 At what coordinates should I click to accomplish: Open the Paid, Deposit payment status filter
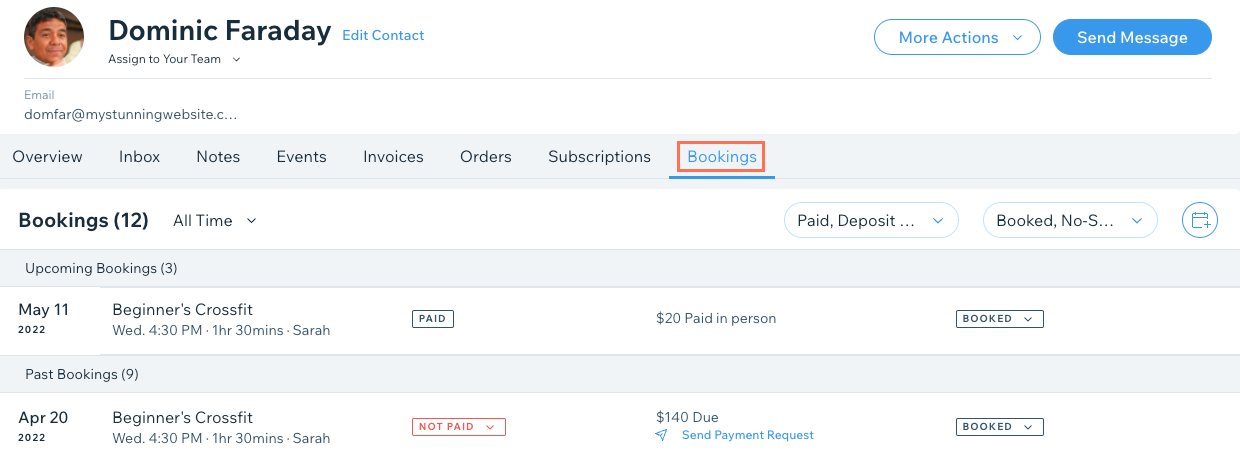point(871,220)
